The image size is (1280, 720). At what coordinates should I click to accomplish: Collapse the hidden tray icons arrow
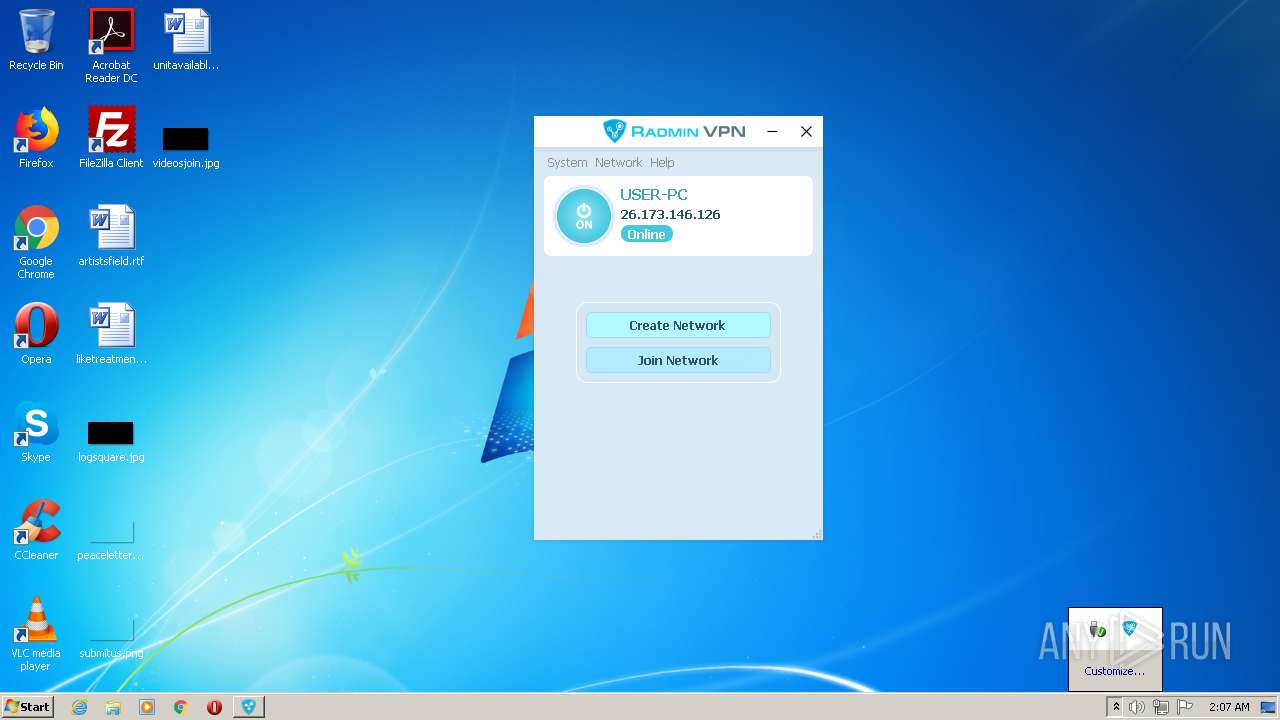coord(1116,707)
